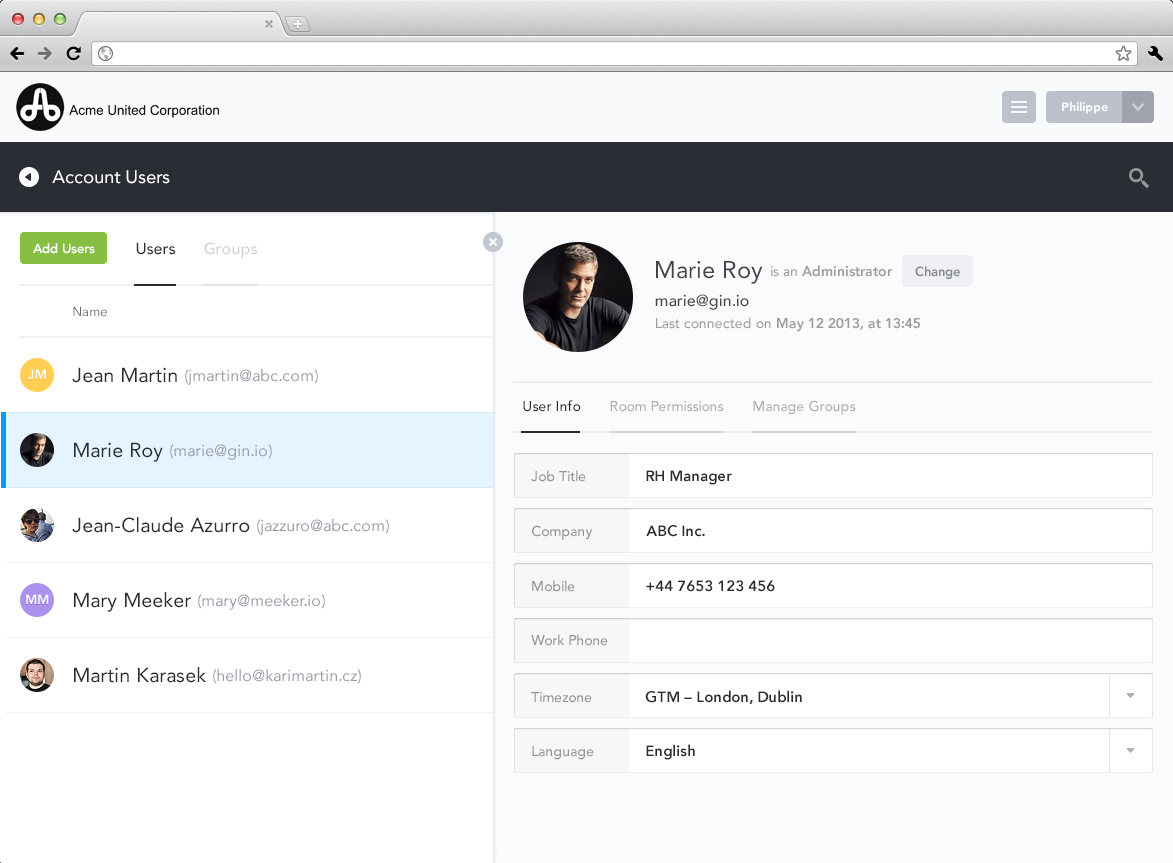Click the Administrator role label
1173x863 pixels.
(x=847, y=271)
